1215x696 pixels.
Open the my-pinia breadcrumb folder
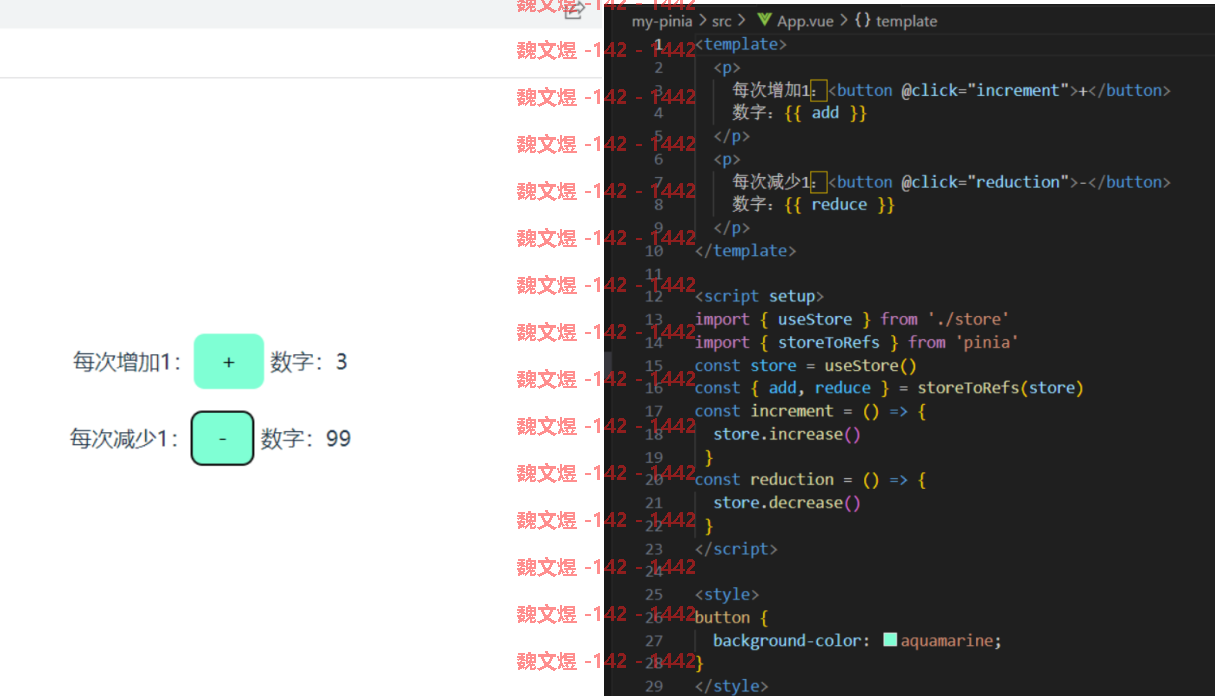pos(662,21)
